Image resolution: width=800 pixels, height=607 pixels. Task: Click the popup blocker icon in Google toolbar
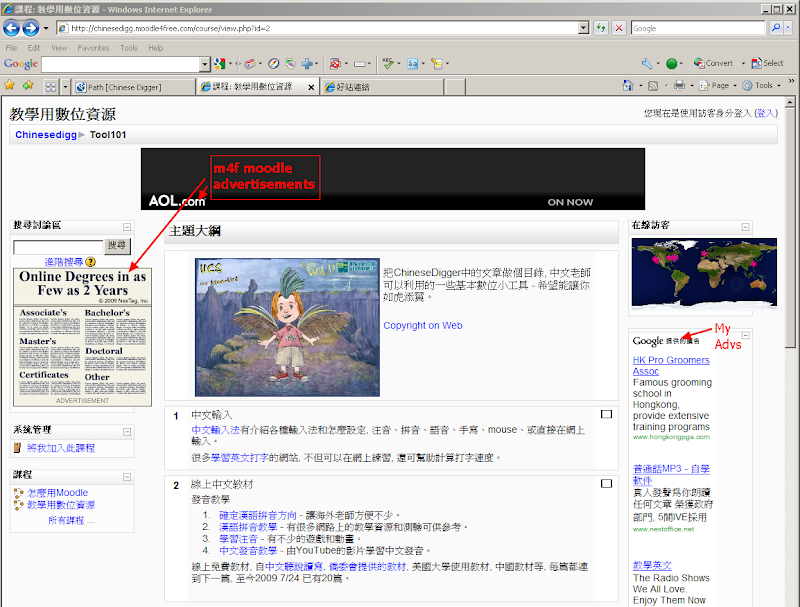point(335,64)
